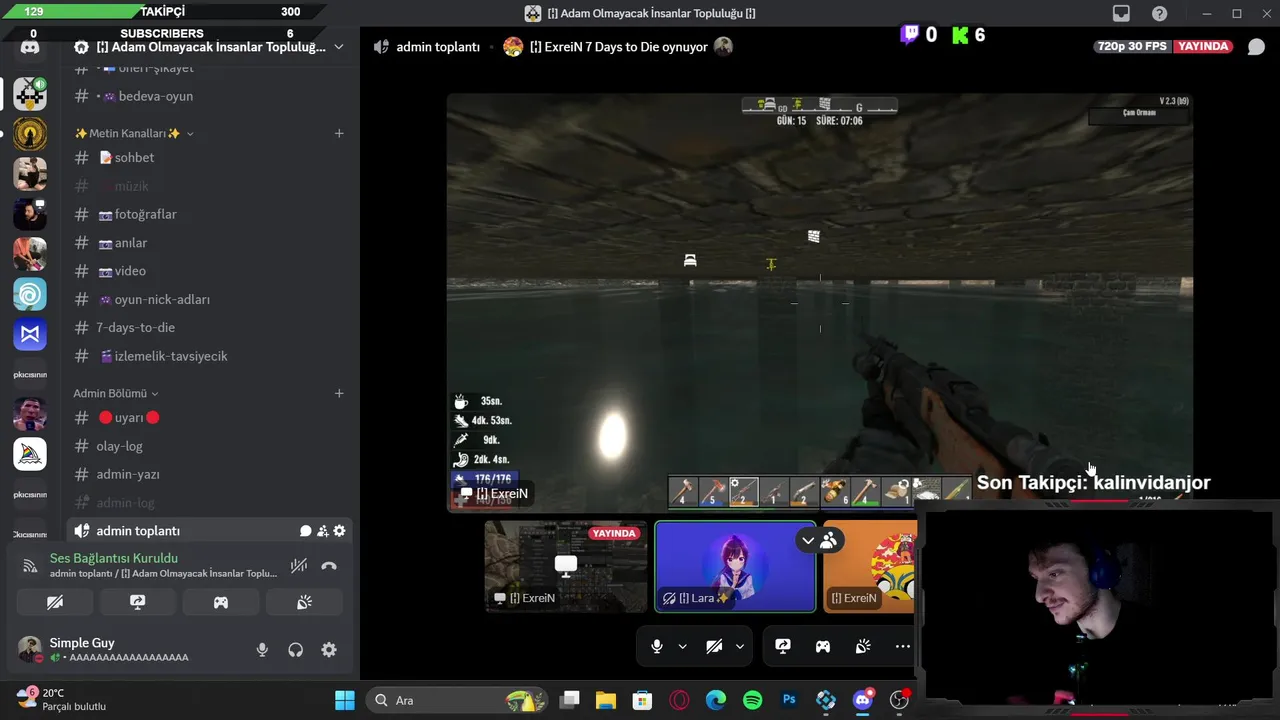Start an activity from voice panel
The image size is (1280, 720).
(x=221, y=602)
